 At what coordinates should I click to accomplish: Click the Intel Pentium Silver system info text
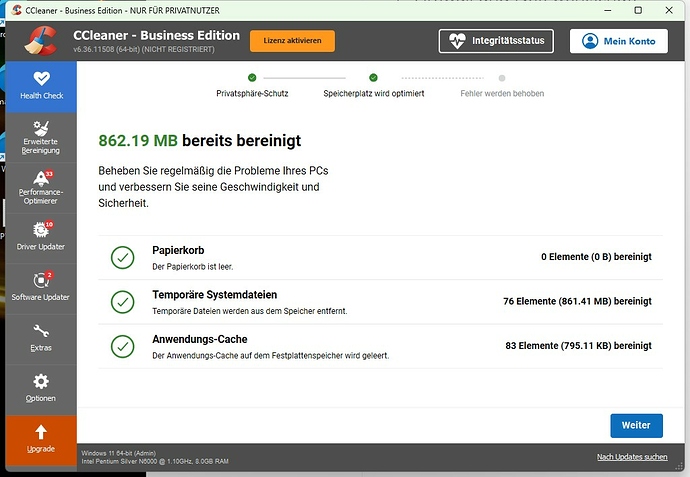pyautogui.click(x=155, y=461)
